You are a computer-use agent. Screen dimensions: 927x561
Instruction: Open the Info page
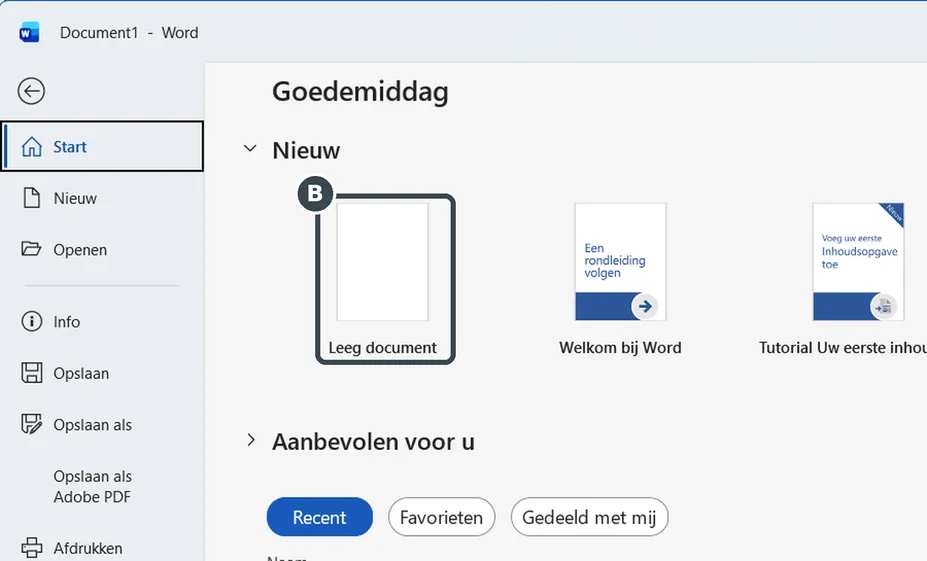click(102, 322)
